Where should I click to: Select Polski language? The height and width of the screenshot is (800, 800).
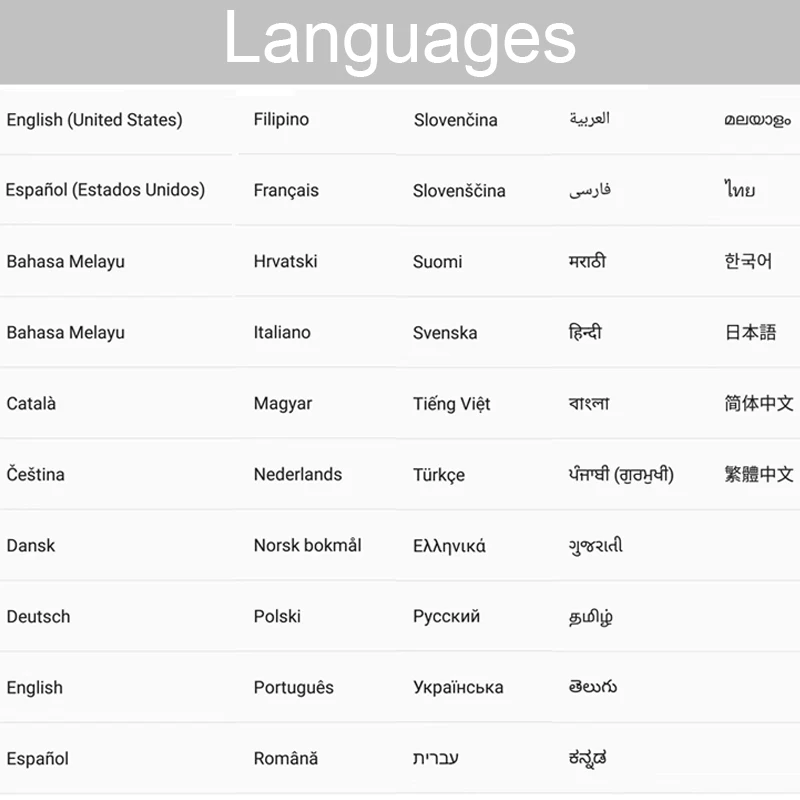277,616
